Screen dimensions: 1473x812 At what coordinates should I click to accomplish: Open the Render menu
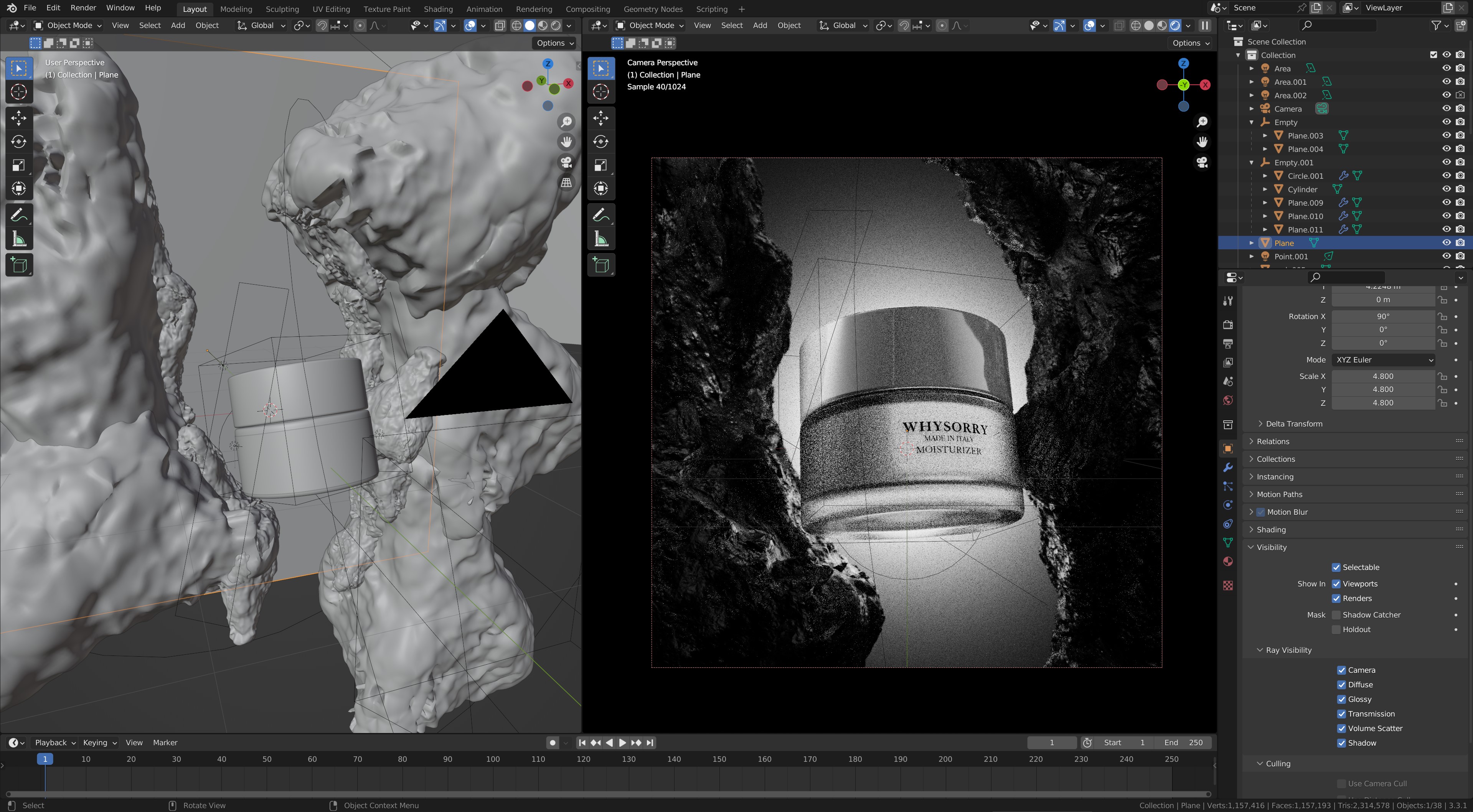point(83,8)
